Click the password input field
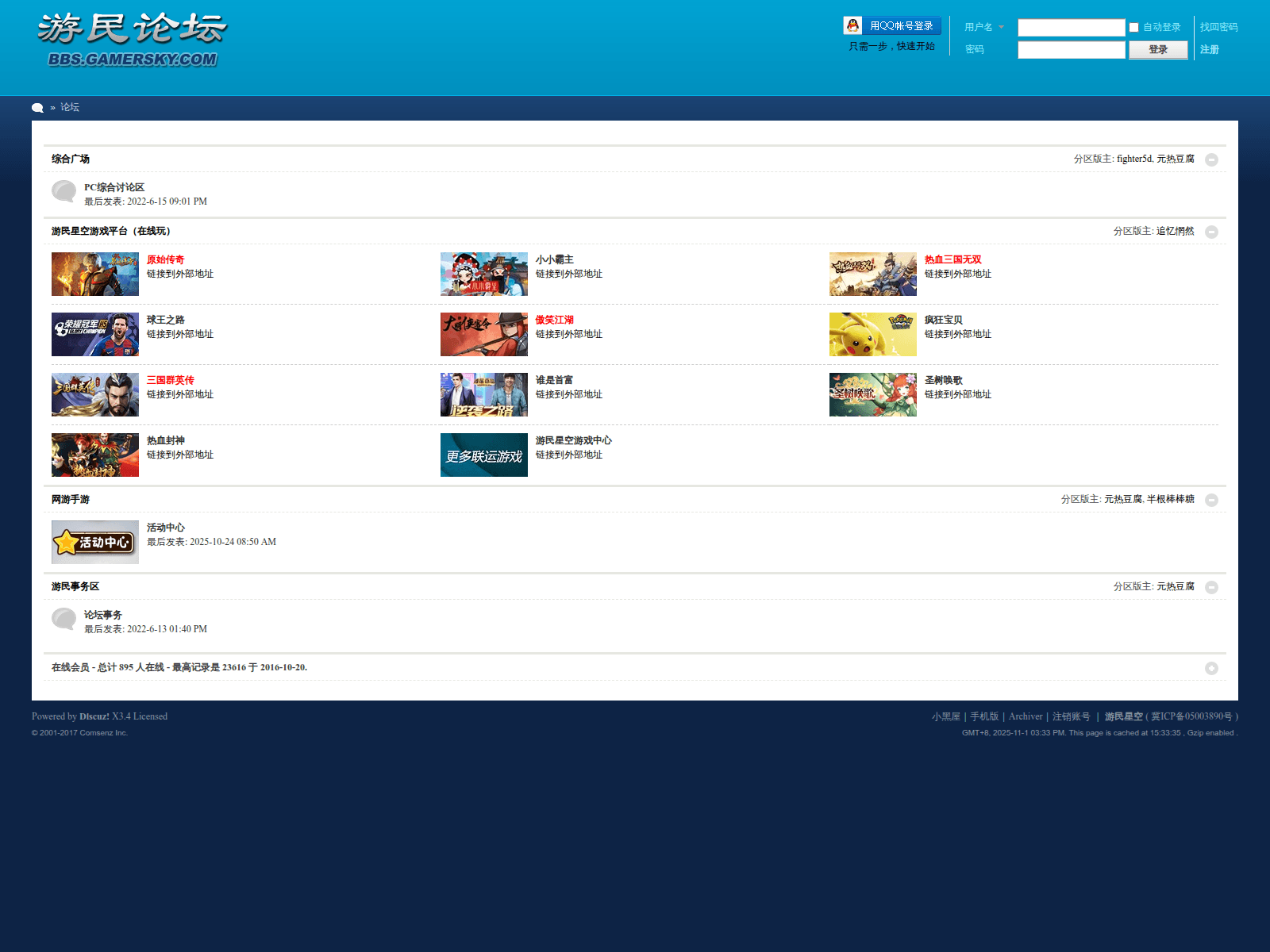The width and height of the screenshot is (1270, 952). 1071,50
